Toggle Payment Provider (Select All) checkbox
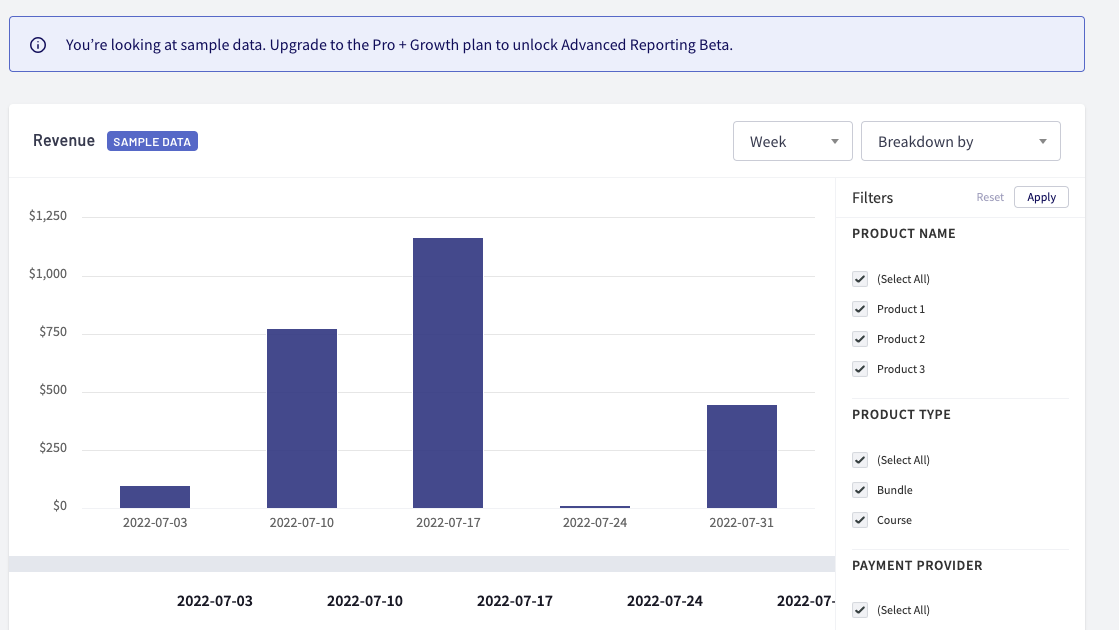The image size is (1119, 630). pos(860,610)
